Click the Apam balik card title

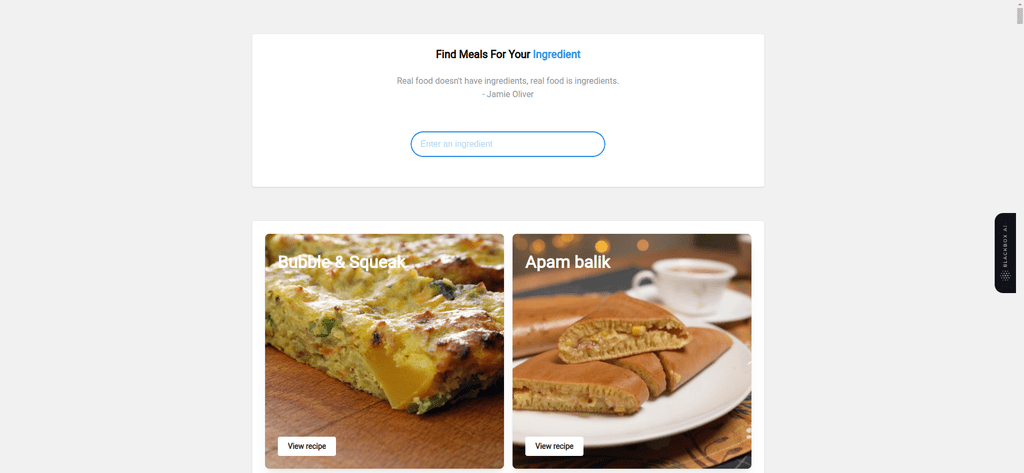tap(568, 262)
